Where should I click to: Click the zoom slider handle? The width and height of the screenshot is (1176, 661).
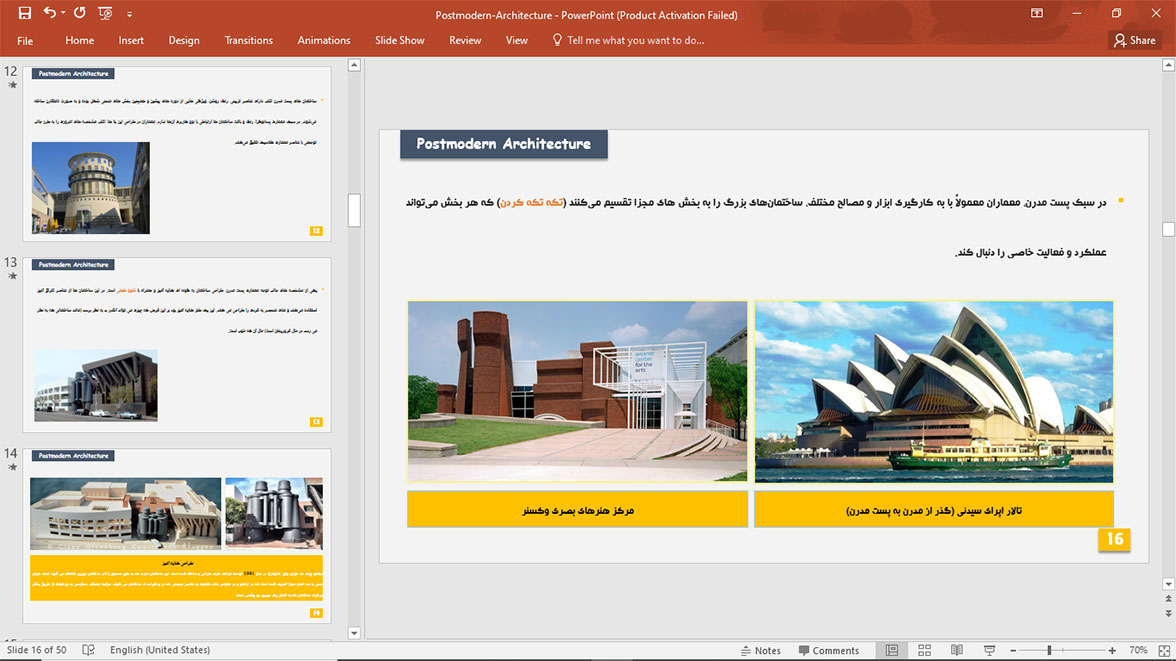(1049, 650)
